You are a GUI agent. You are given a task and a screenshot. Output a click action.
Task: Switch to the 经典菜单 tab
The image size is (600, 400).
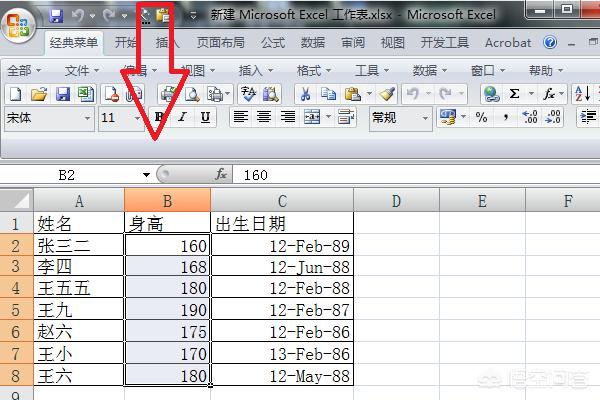pos(73,43)
